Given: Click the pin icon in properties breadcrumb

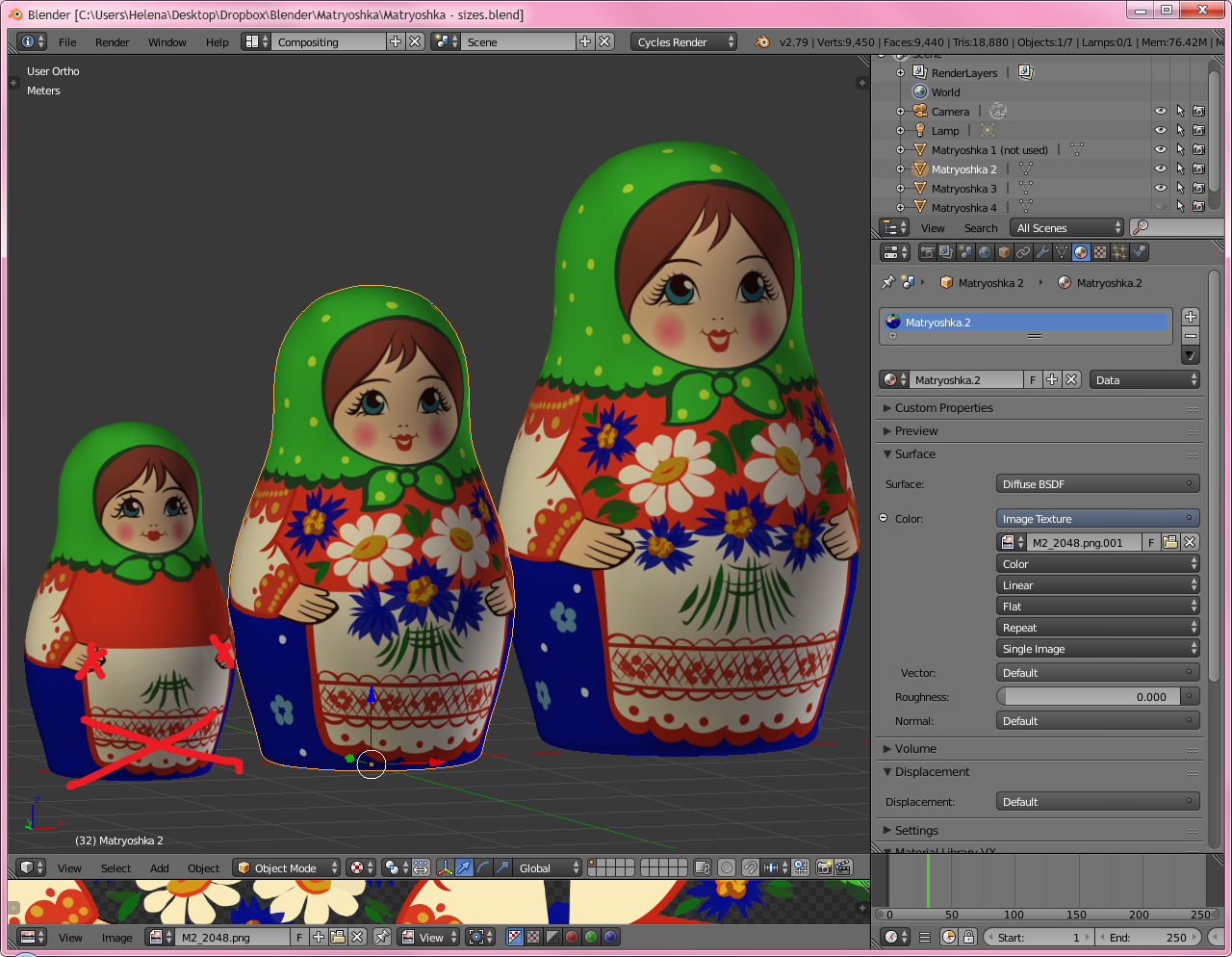Looking at the screenshot, I should pyautogui.click(x=887, y=282).
